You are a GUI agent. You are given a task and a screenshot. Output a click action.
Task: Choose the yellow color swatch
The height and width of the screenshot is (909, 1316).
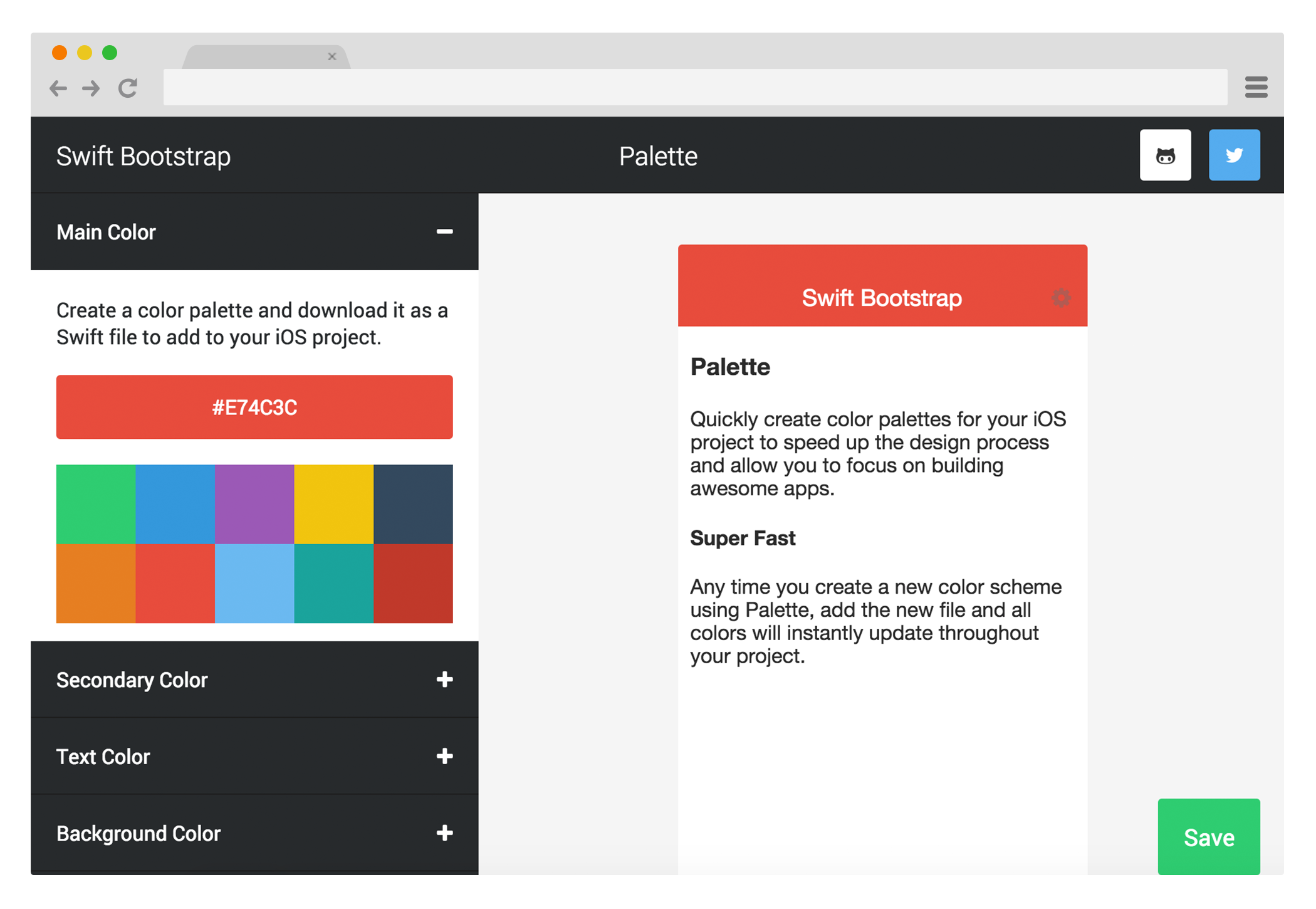pyautogui.click(x=333, y=504)
